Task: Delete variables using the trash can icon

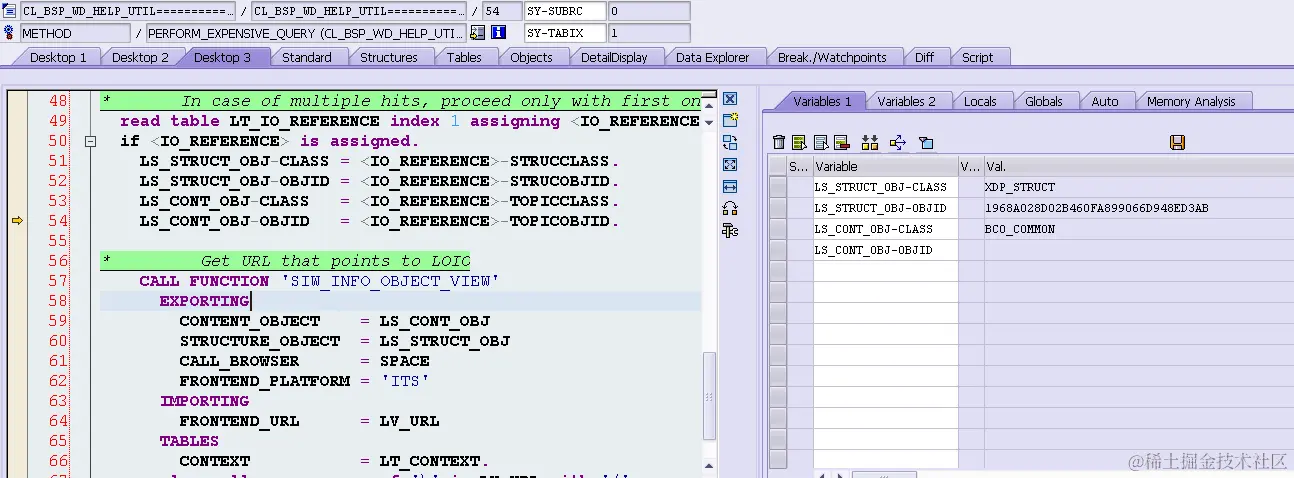Action: pos(779,143)
